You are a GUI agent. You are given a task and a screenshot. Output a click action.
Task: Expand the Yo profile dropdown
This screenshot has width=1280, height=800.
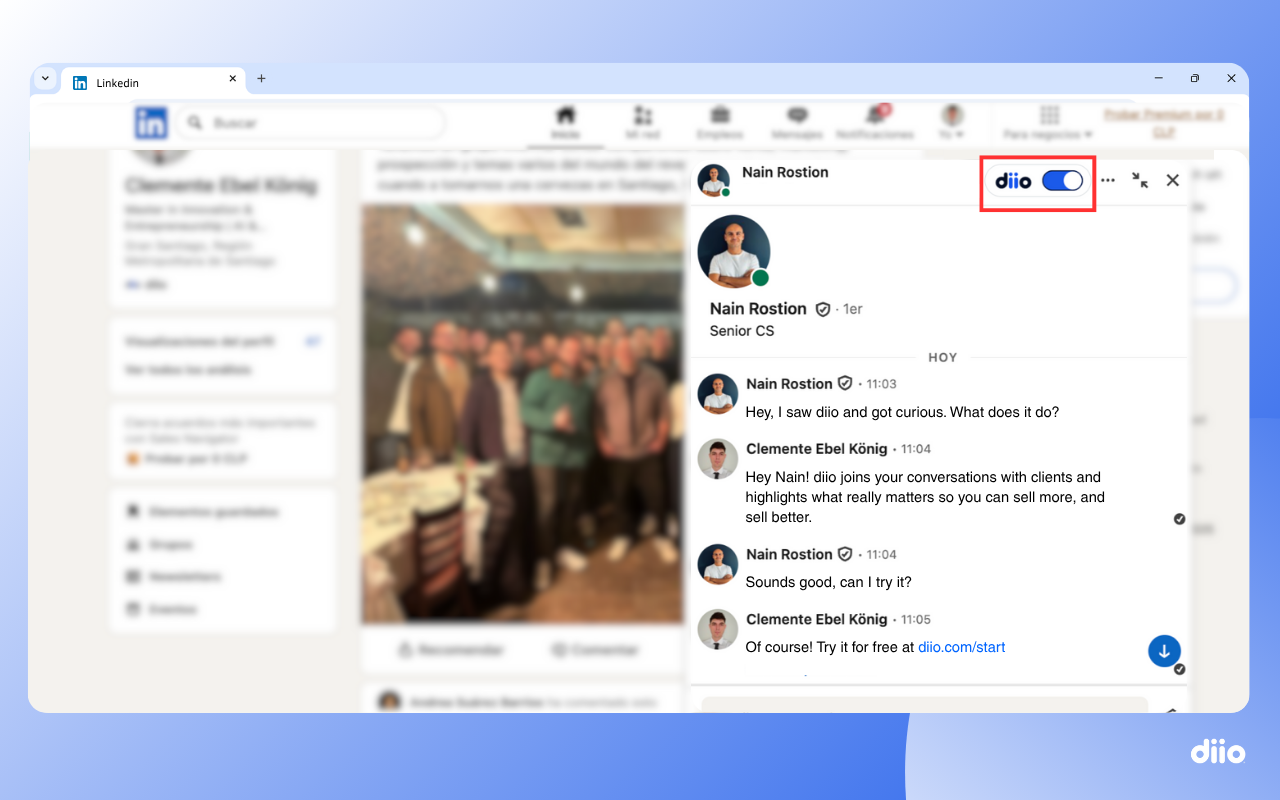951,118
